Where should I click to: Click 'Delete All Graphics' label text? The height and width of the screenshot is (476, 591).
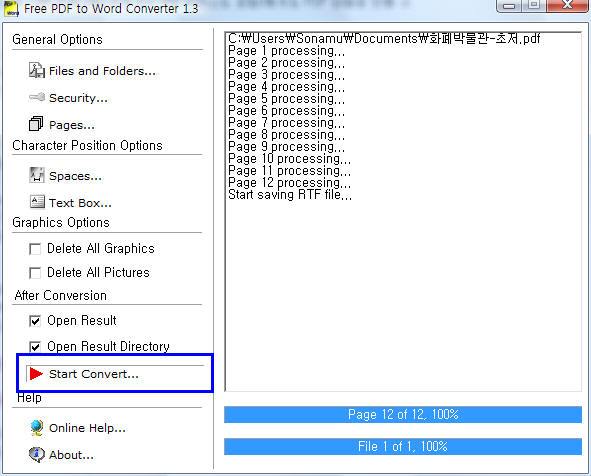(x=101, y=249)
